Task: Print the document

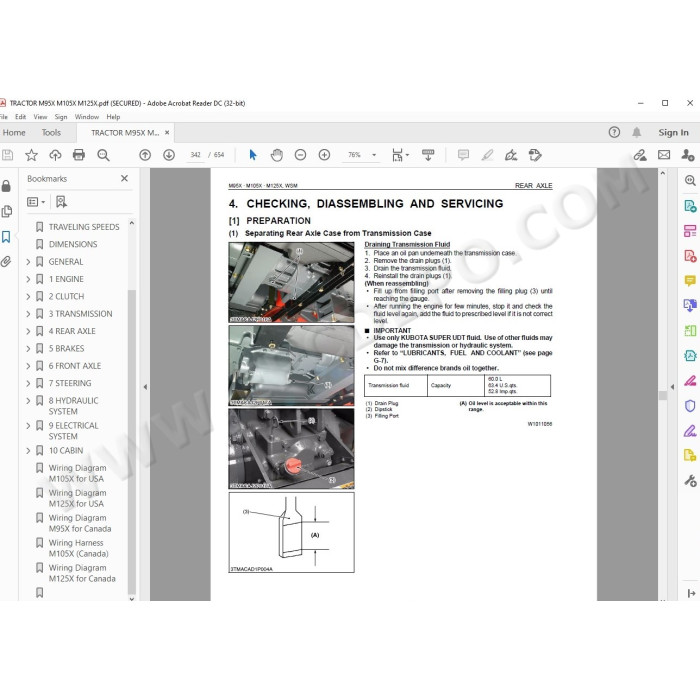Action: 79,155
